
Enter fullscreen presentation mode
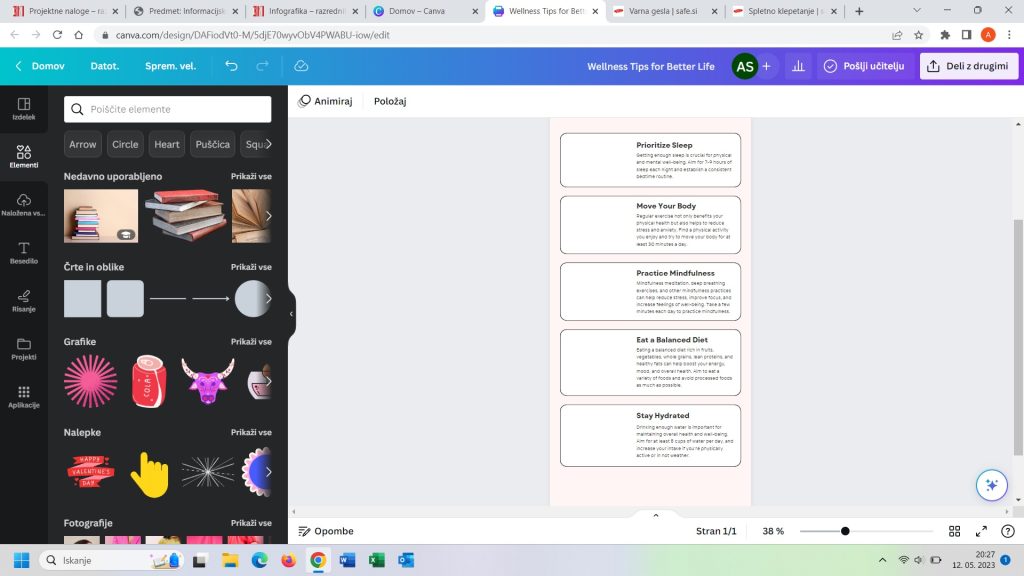981,532
